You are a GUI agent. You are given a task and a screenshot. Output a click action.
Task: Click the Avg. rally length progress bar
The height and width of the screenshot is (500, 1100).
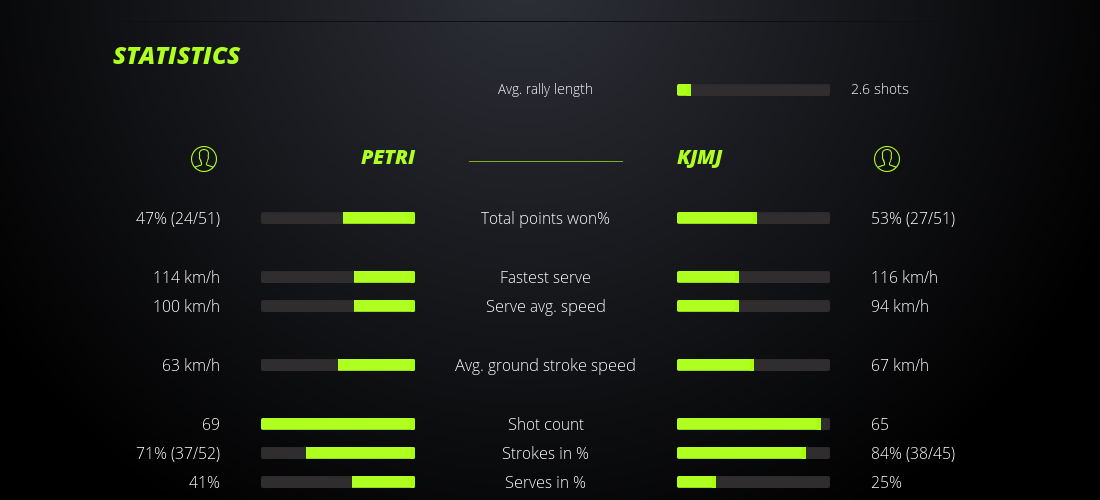(x=753, y=90)
